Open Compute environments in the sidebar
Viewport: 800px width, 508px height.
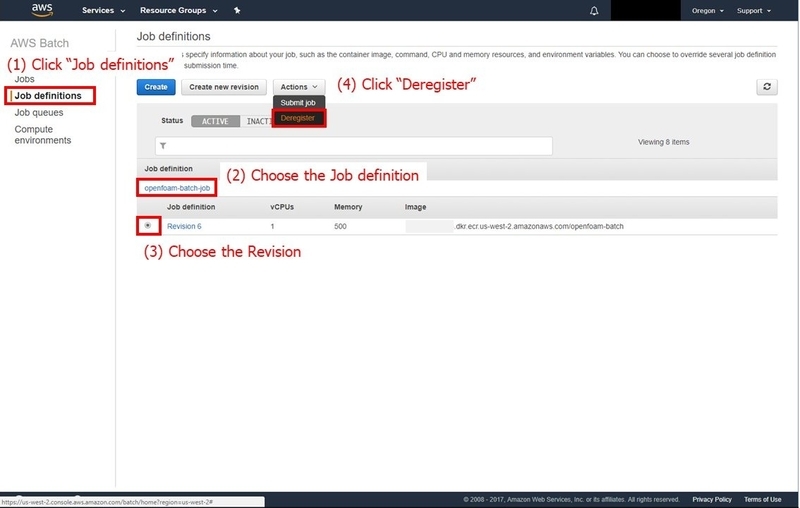43,135
